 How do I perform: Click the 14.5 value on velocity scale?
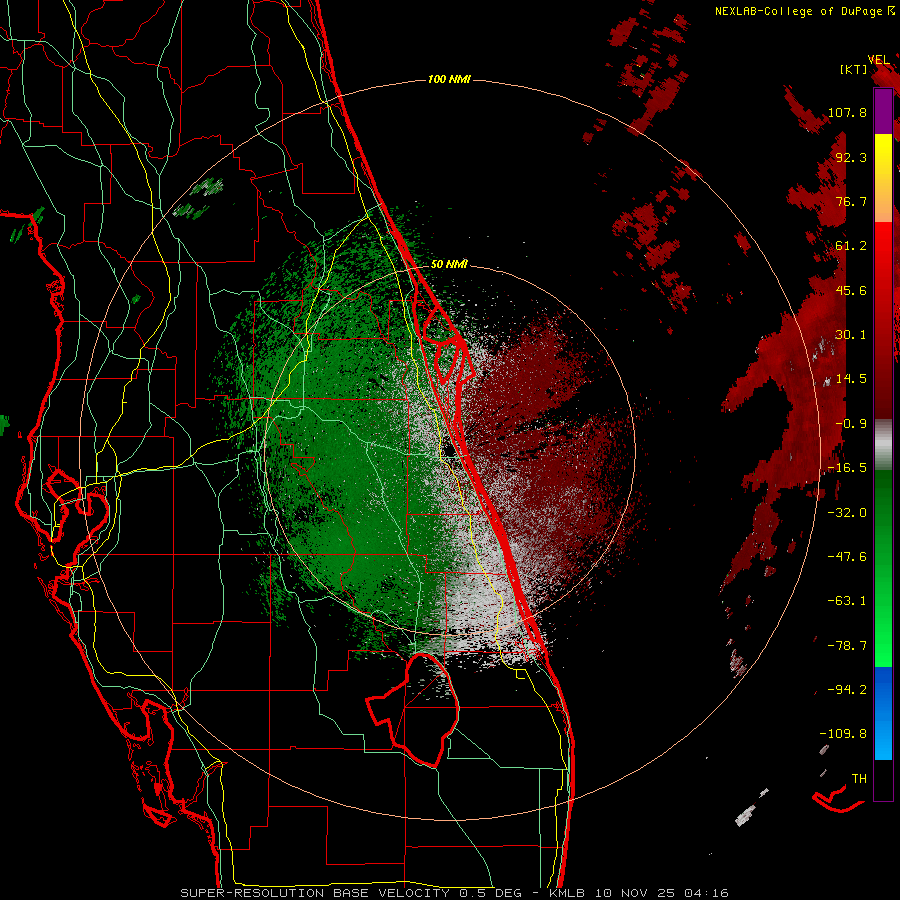(851, 379)
